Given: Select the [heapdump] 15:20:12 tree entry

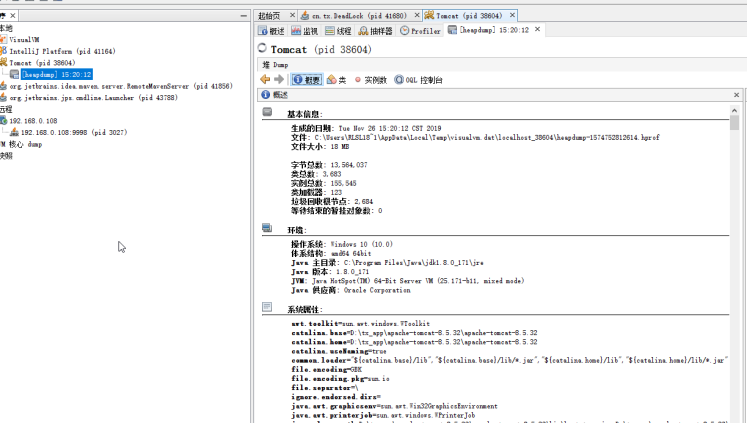Looking at the screenshot, I should pyautogui.click(x=56, y=74).
